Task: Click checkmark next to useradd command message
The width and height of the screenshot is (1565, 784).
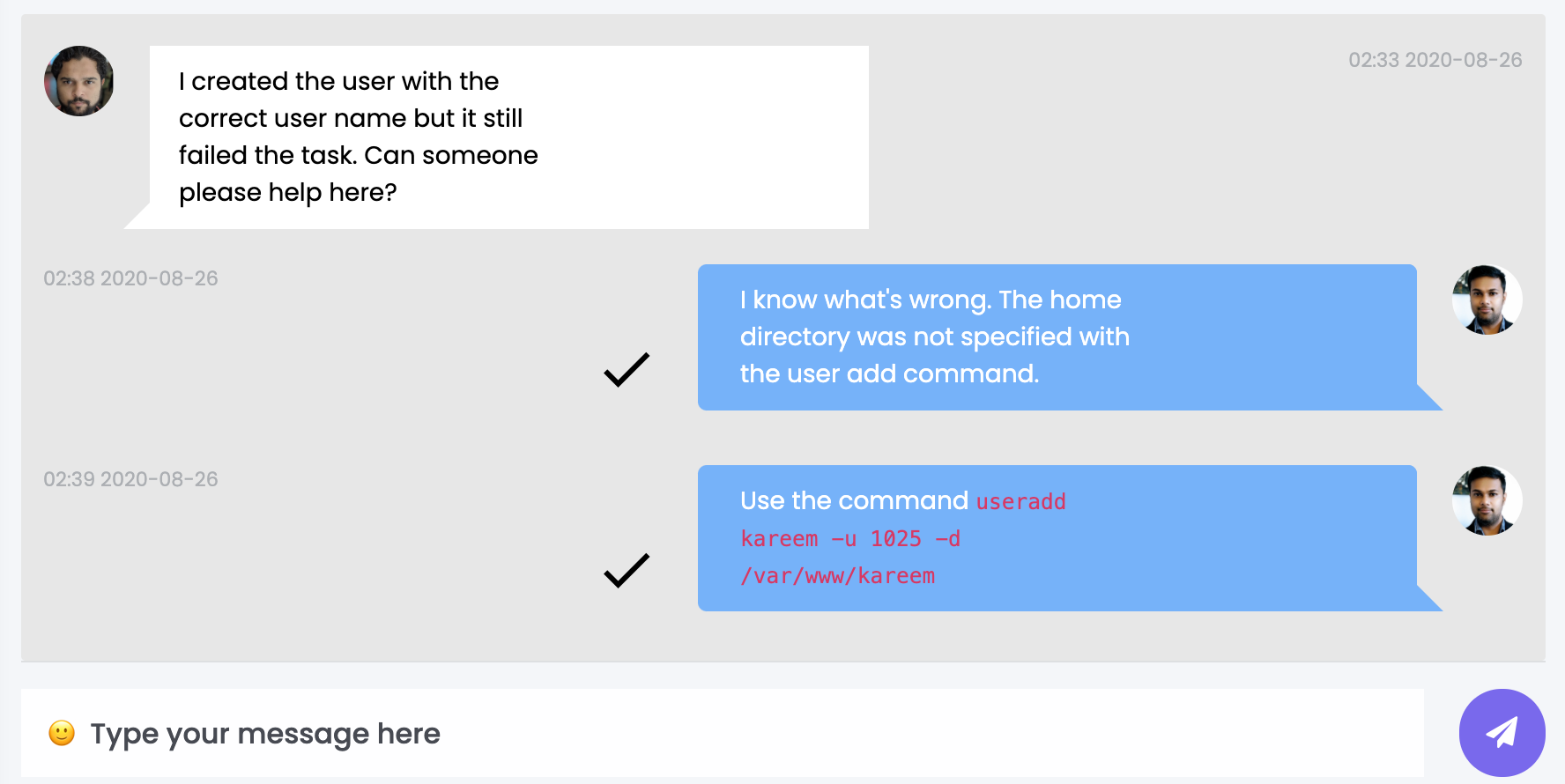Action: (x=627, y=571)
